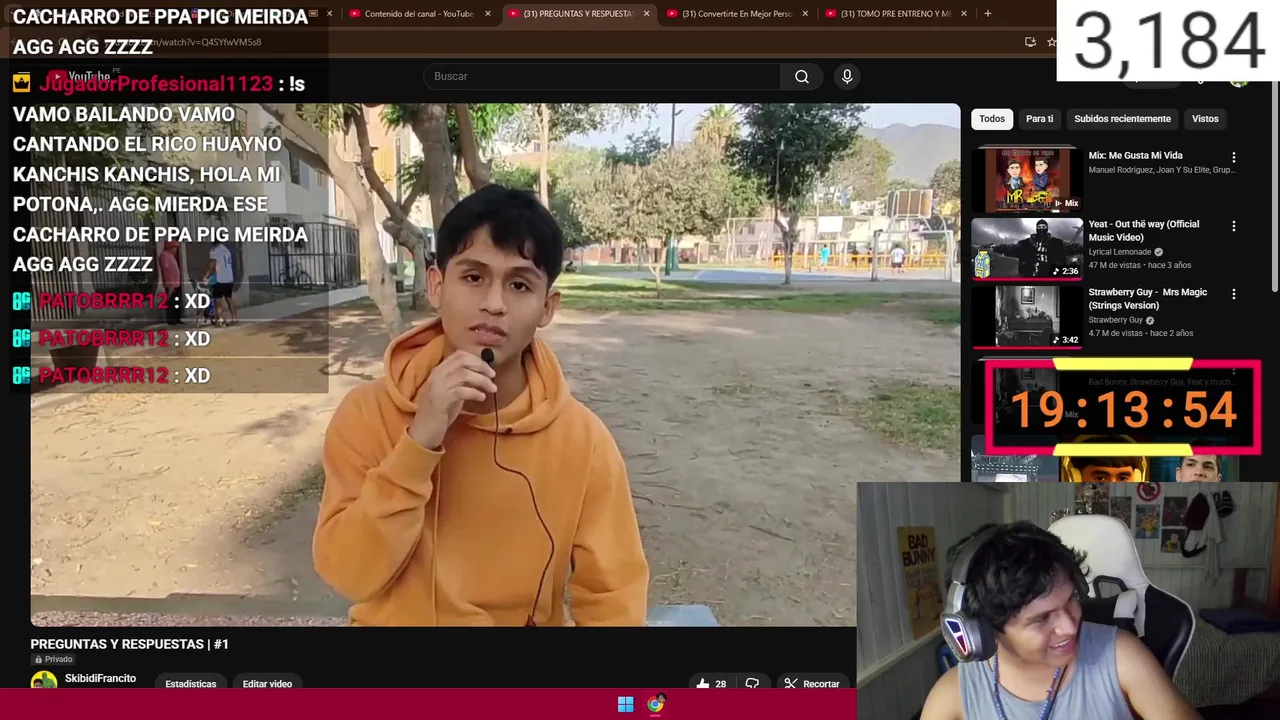The image size is (1280, 720).
Task: Click the Strawberry Guy - Mrs Magic title
Action: click(1148, 299)
